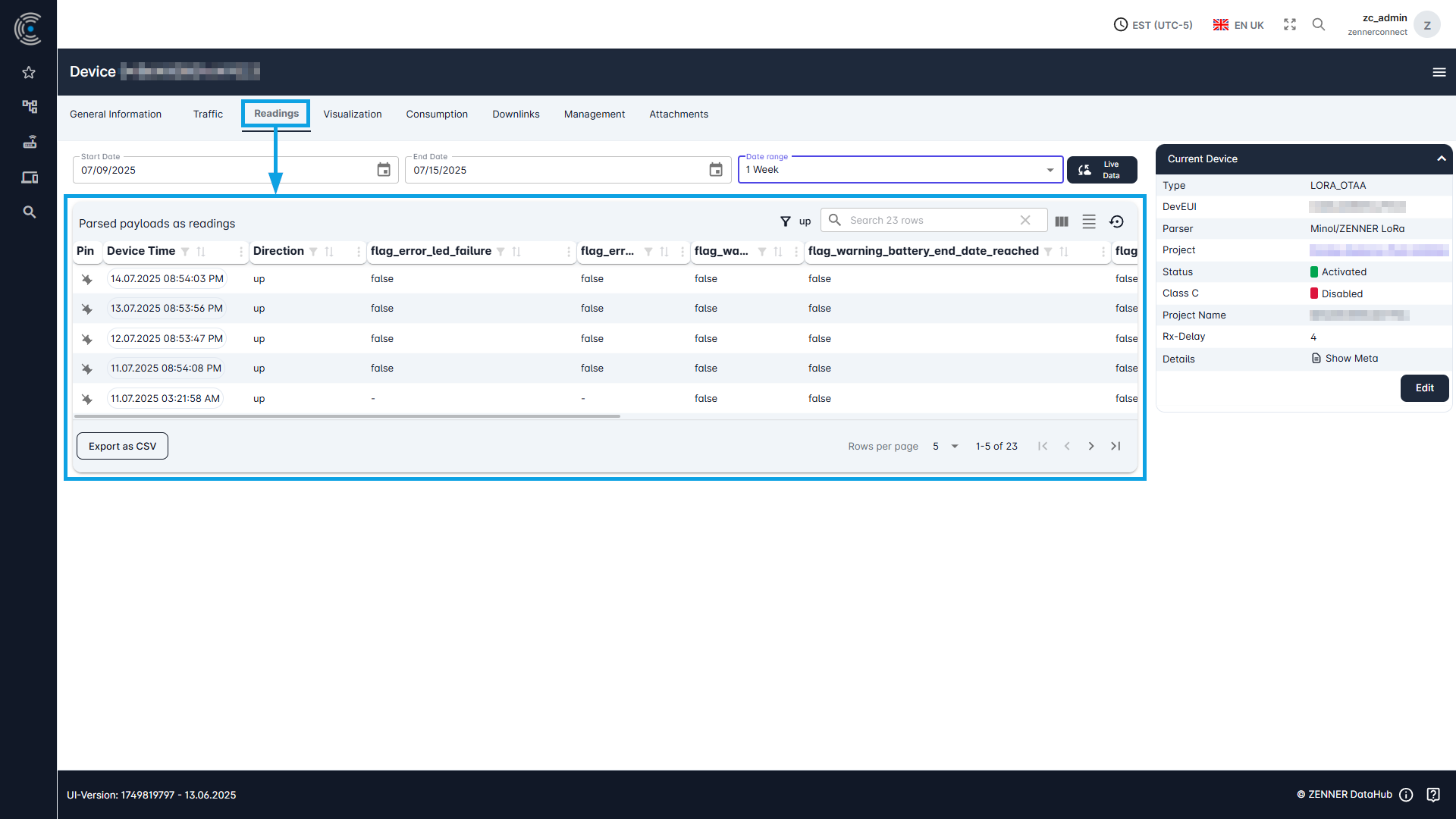Viewport: 1456px width, 819px height.
Task: Open the Downlinks tab
Action: 516,114
